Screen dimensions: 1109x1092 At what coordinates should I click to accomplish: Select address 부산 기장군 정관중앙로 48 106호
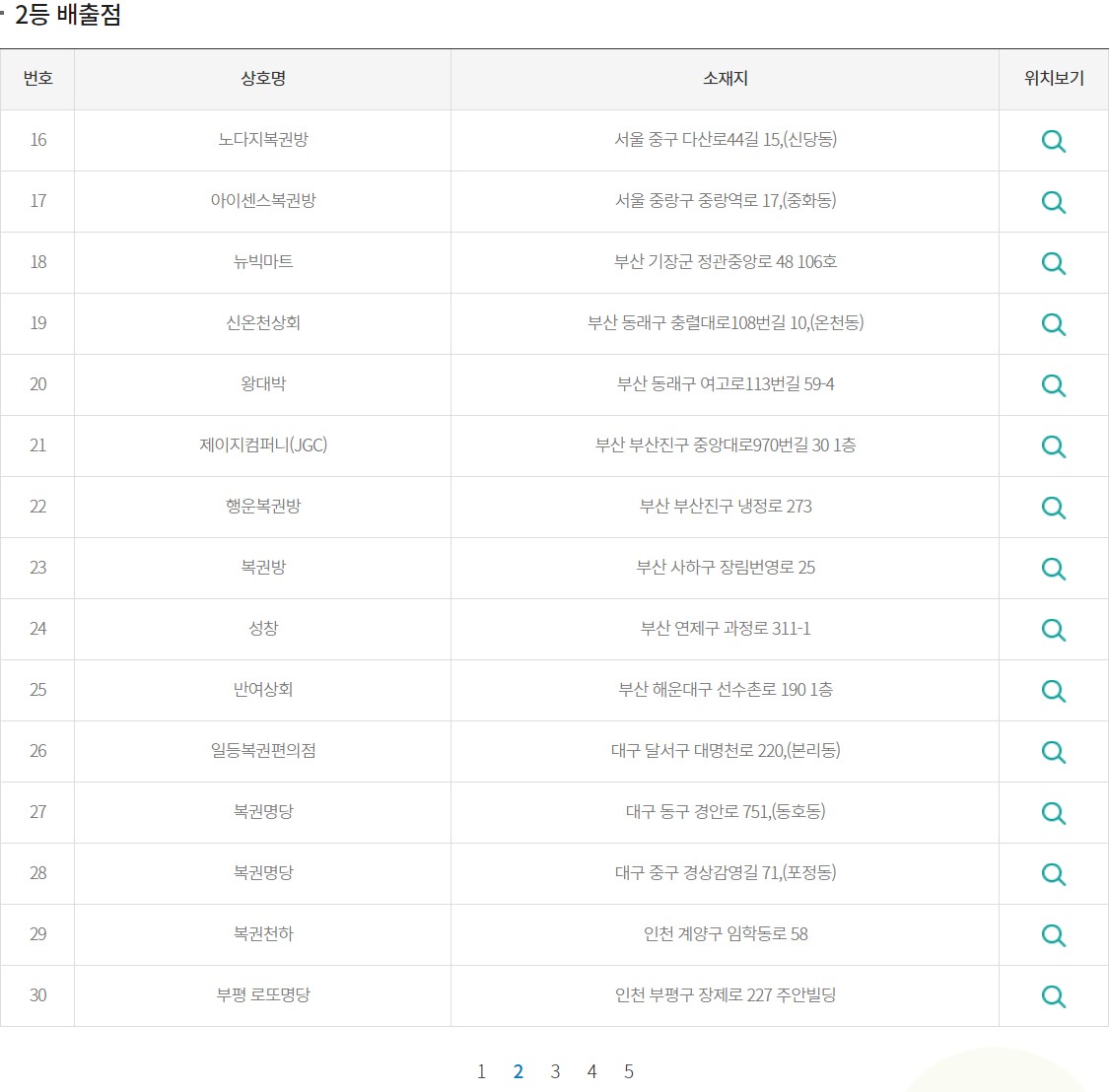tap(725, 262)
